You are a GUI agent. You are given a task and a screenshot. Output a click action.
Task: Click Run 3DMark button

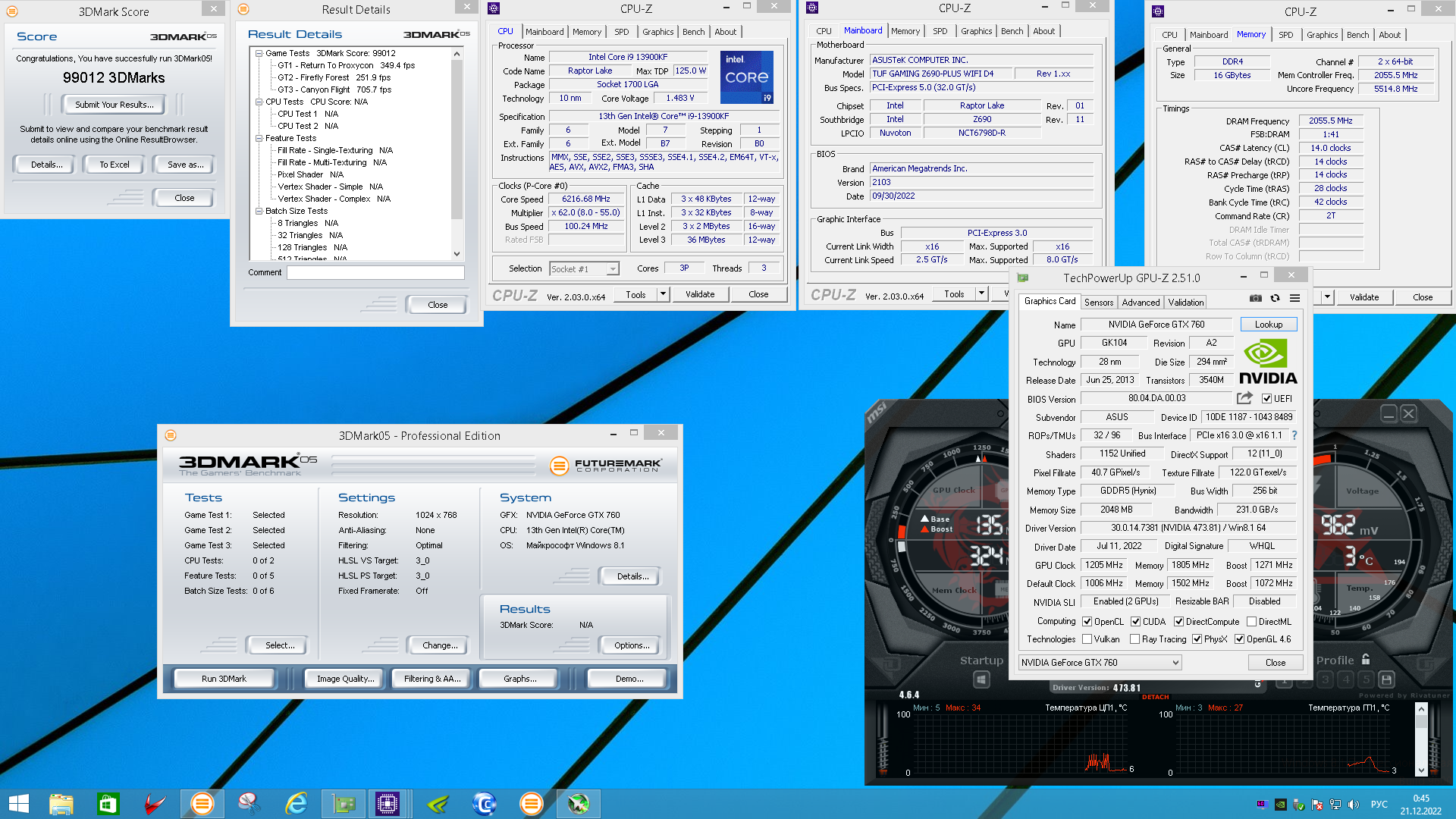(x=224, y=679)
